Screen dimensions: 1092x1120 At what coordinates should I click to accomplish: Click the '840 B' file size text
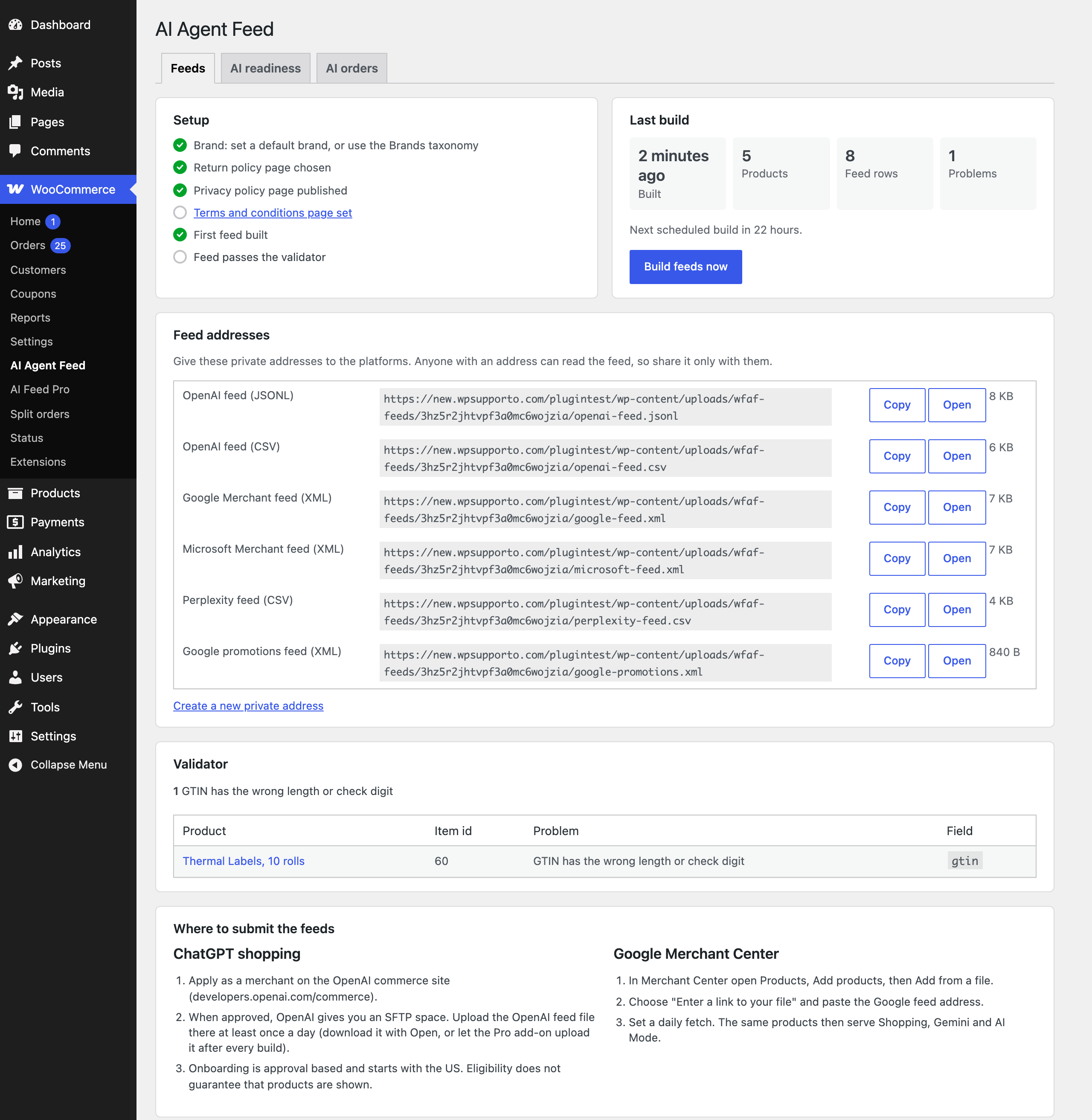(x=1004, y=652)
